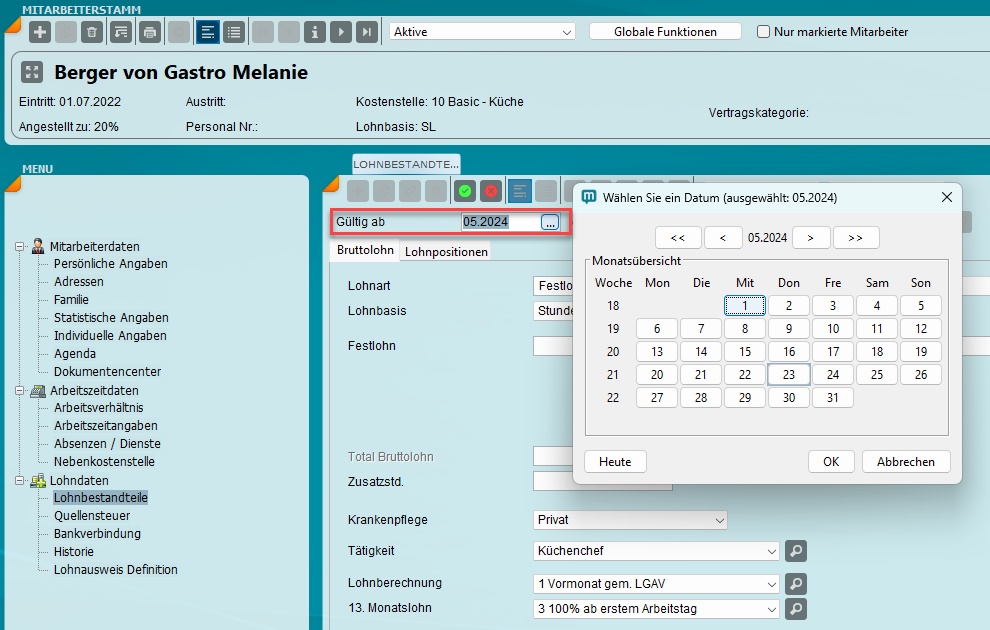Select day 15 in the calendar
This screenshot has width=990, height=630.
[x=745, y=352]
